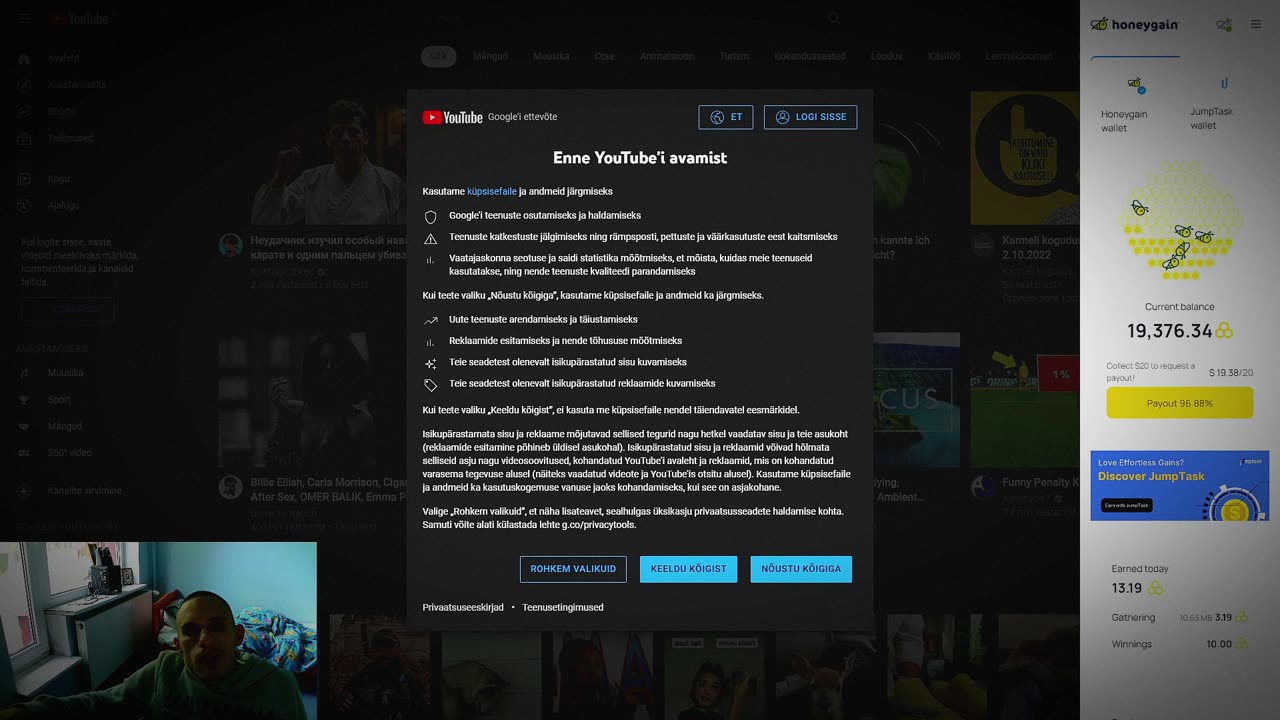Click the Winnings row

click(1180, 644)
